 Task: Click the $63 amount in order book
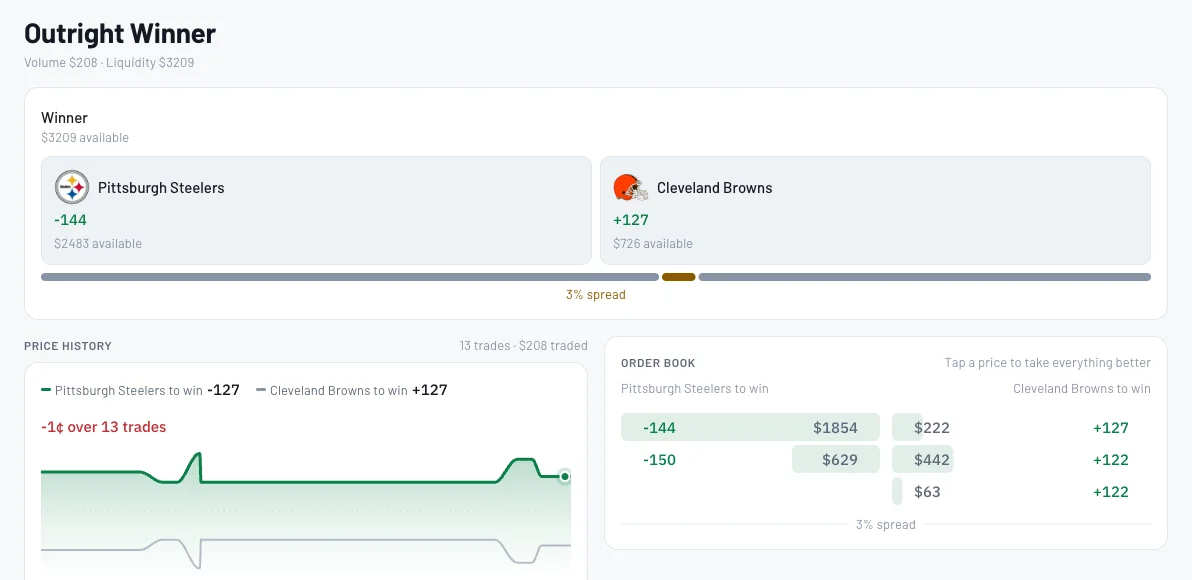[x=927, y=491]
